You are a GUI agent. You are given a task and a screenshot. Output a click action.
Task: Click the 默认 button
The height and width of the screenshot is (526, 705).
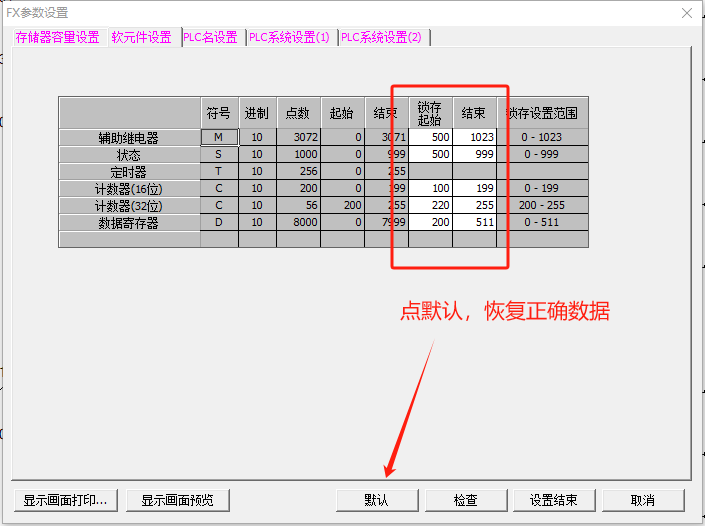click(x=376, y=500)
